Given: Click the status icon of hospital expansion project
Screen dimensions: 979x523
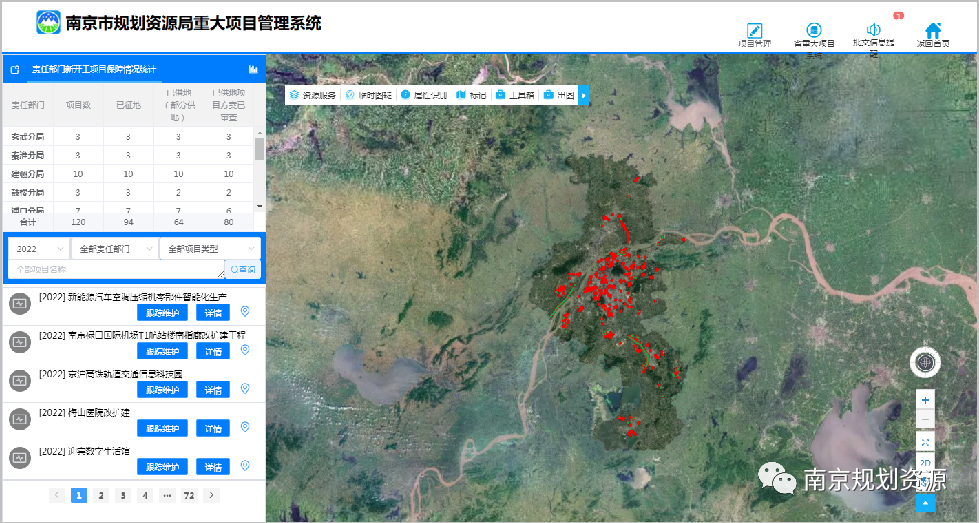Looking at the screenshot, I should point(20,419).
